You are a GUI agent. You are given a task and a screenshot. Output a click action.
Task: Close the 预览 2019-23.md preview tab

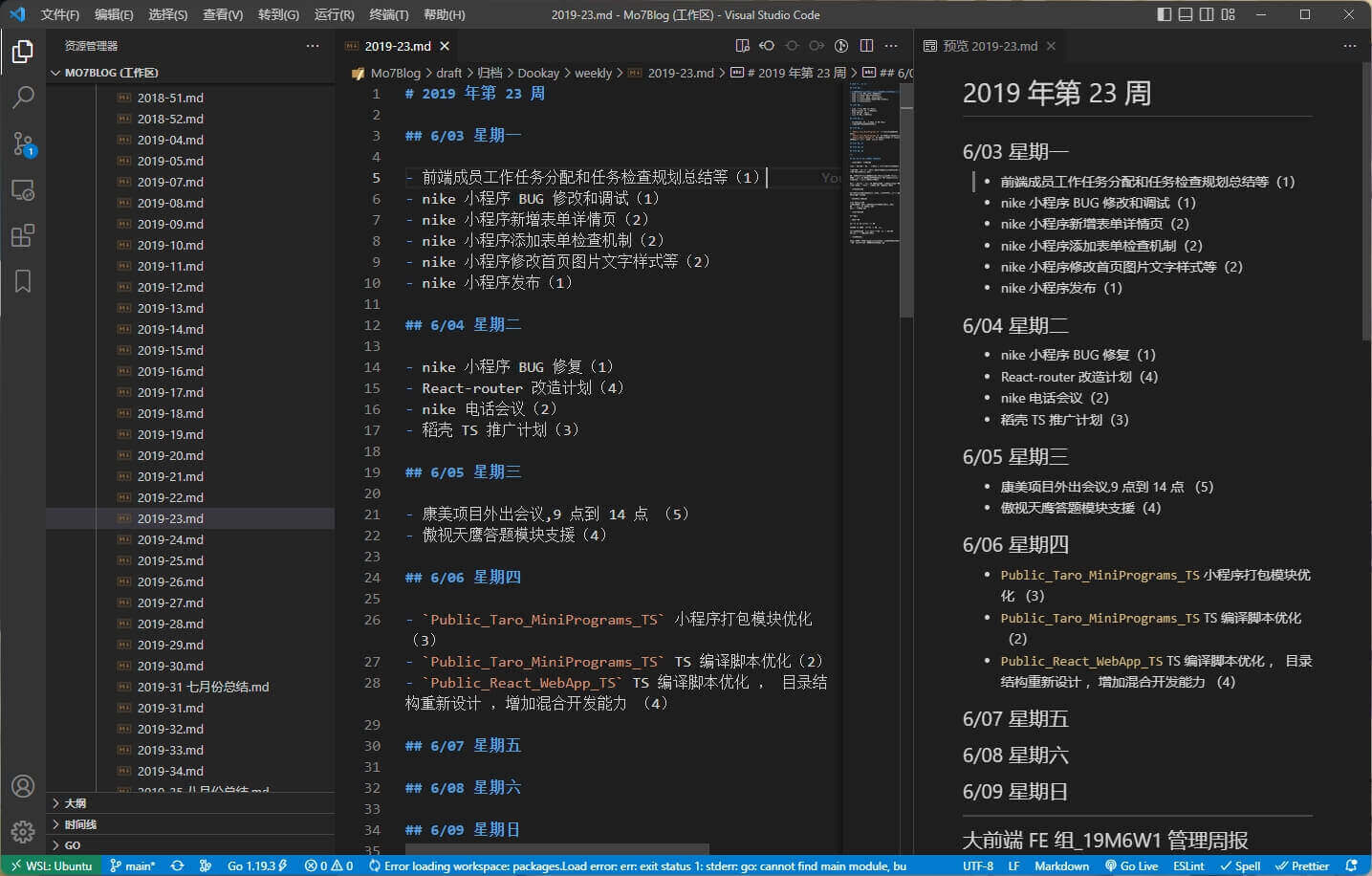click(1051, 46)
